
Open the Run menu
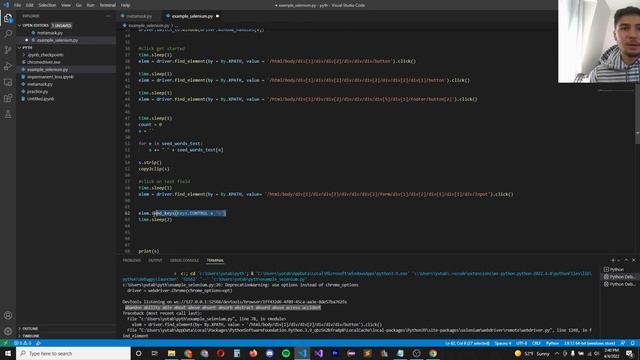click(x=91, y=5)
